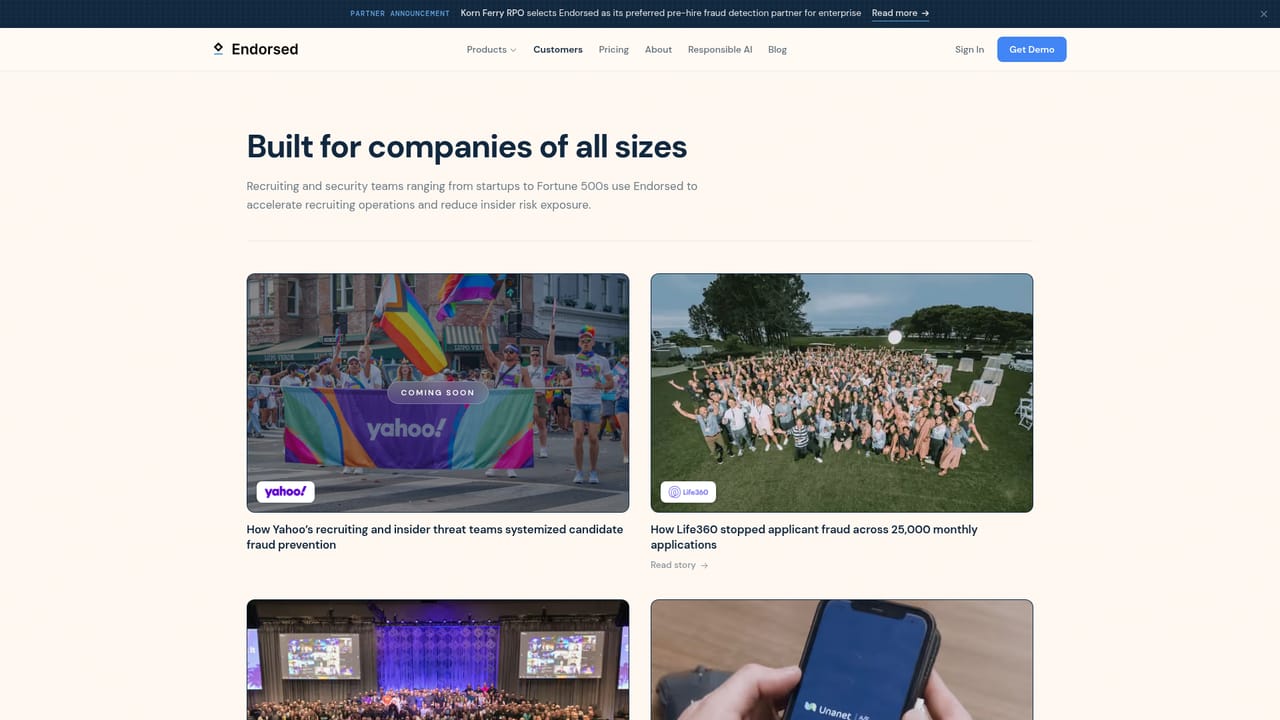The height and width of the screenshot is (720, 1280).
Task: Click the Life360 logo badge
Action: [x=688, y=492]
